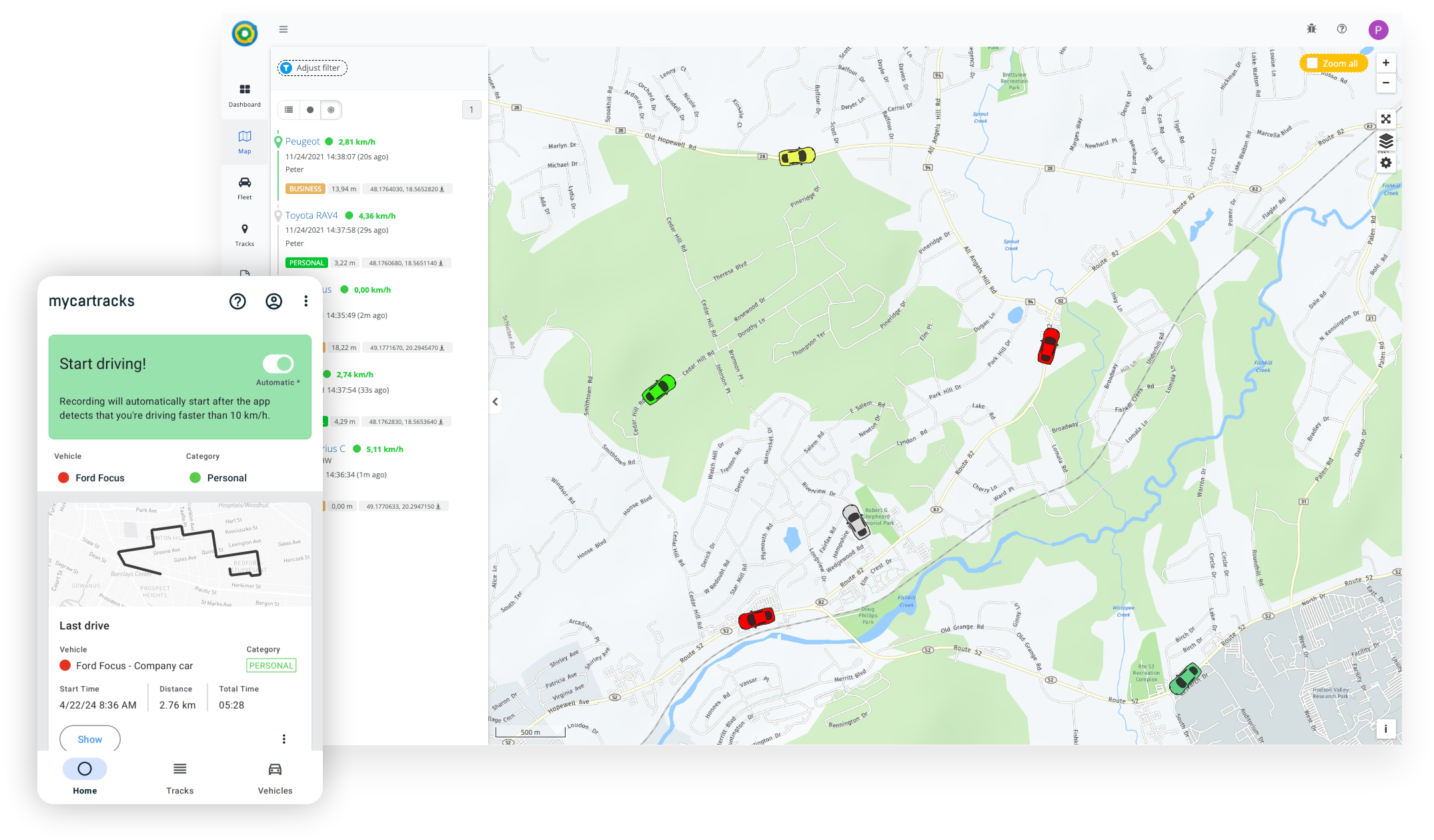1434x840 pixels.
Task: Toggle the PERSONAL category filter tag
Action: (x=305, y=263)
